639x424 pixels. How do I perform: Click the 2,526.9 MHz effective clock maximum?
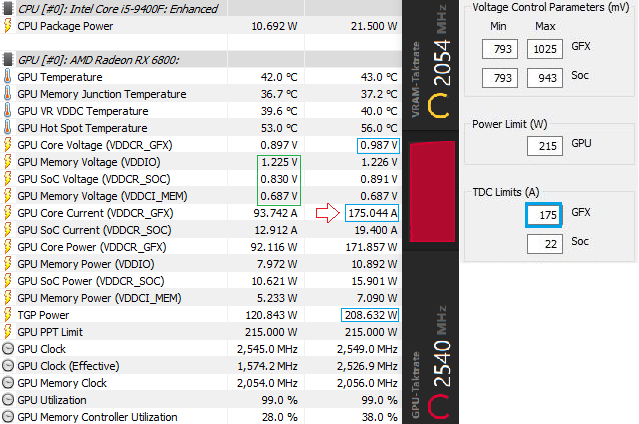(367, 366)
